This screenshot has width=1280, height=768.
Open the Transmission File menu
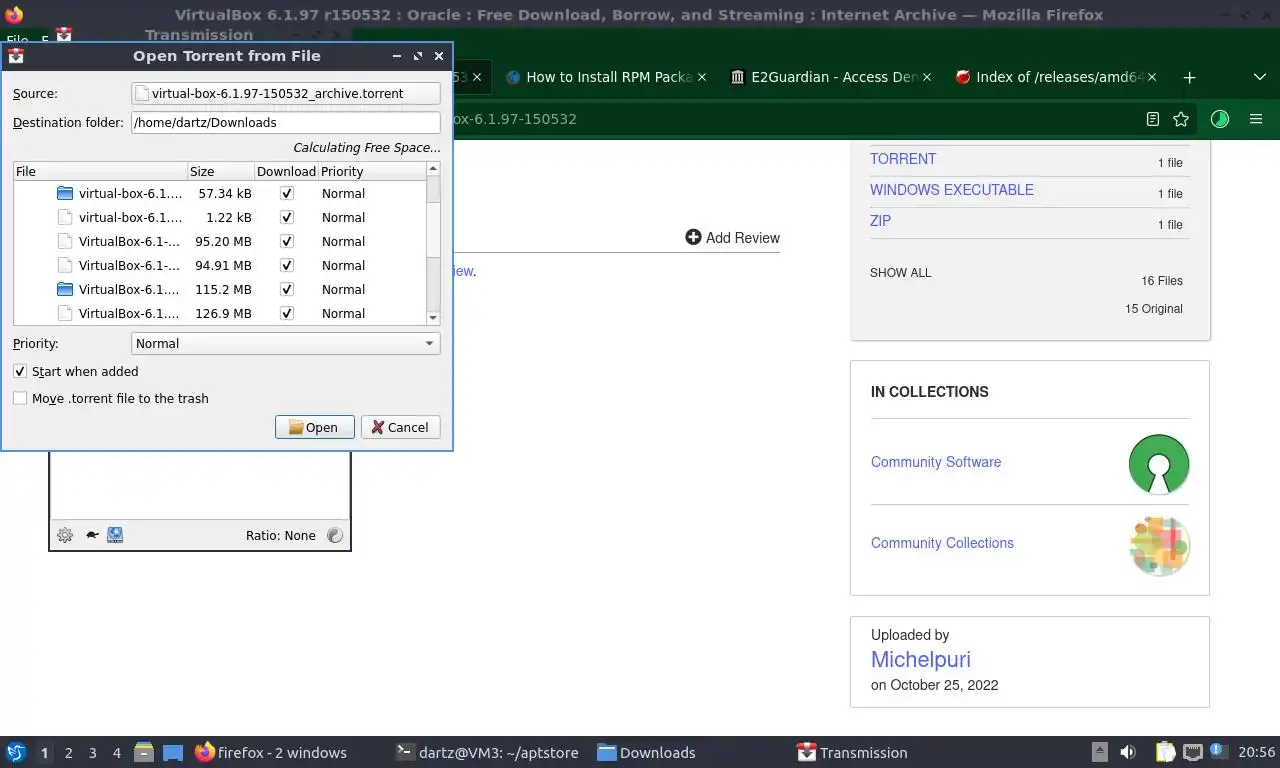coord(17,41)
